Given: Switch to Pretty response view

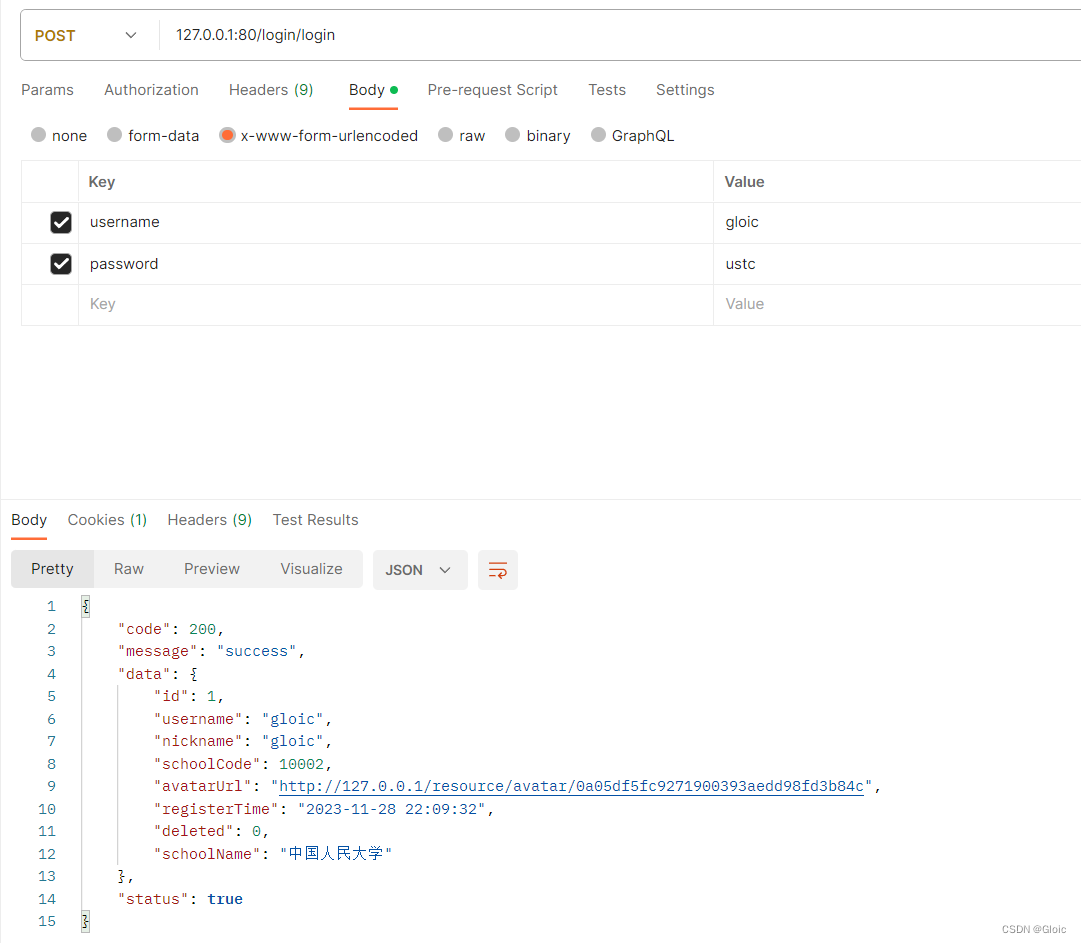Looking at the screenshot, I should (52, 569).
